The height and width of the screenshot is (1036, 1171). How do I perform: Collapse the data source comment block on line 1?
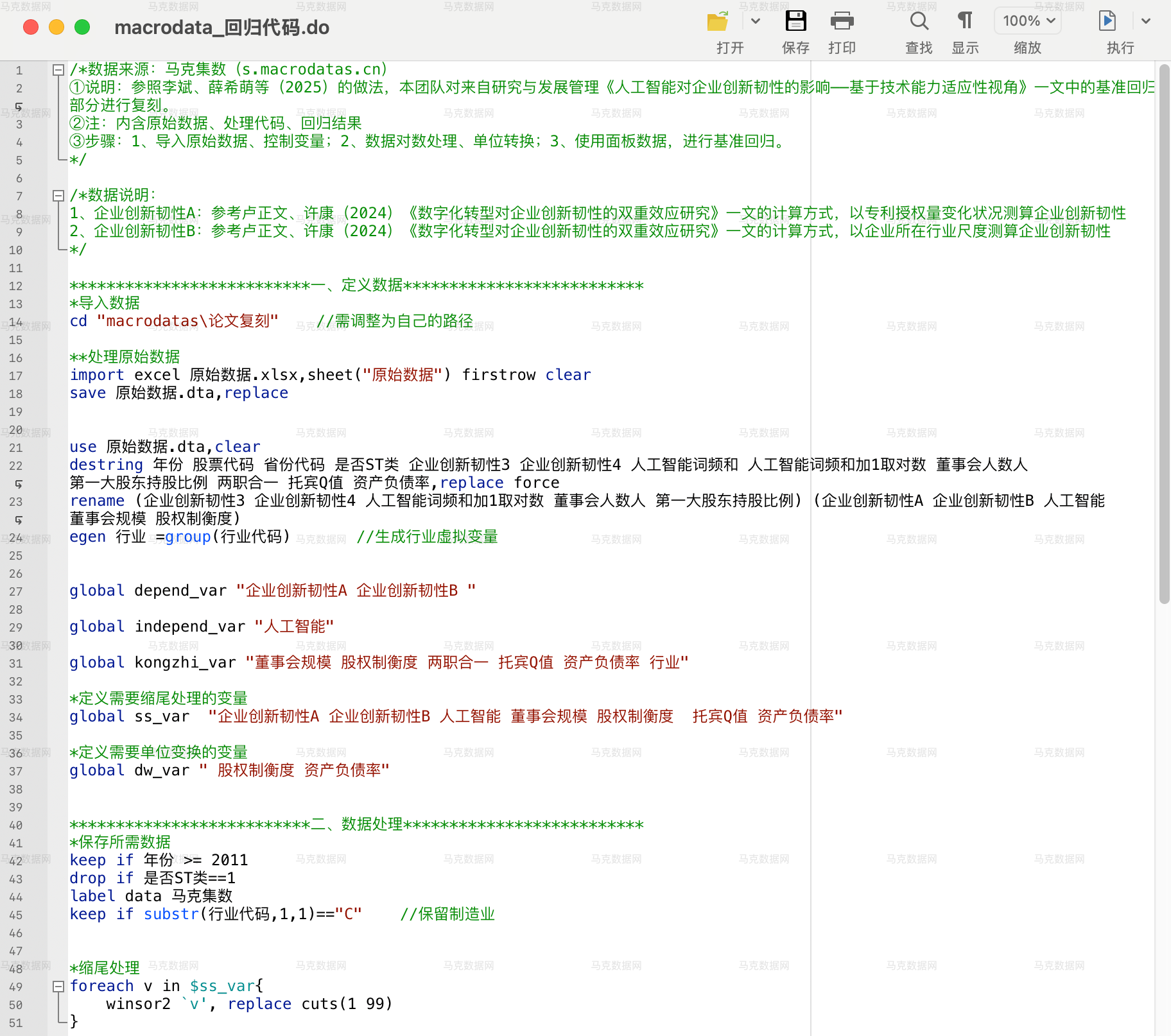[58, 70]
